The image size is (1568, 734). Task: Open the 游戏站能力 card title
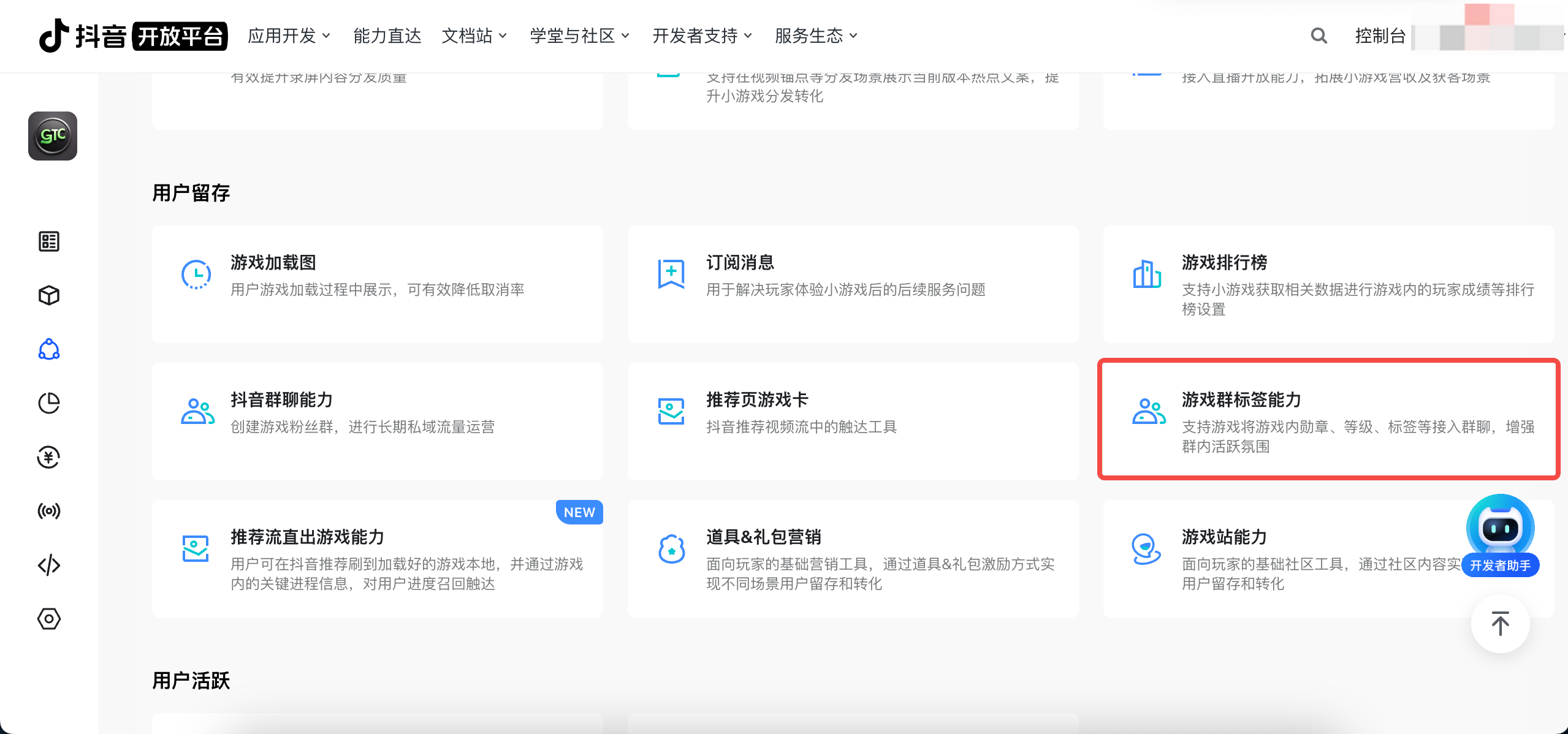(x=1224, y=537)
